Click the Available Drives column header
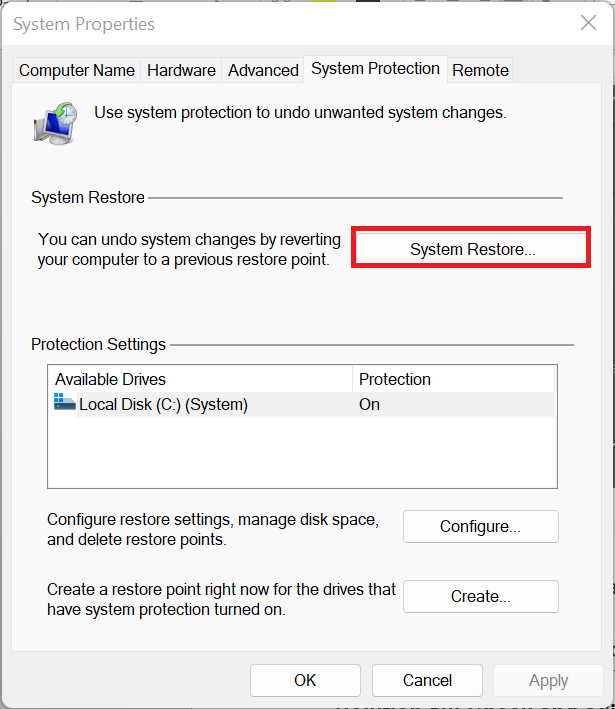615x709 pixels. coord(110,379)
